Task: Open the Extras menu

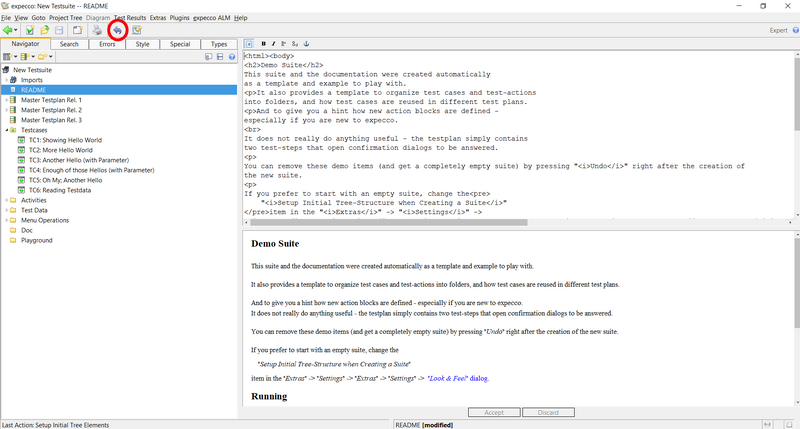Action: tap(158, 18)
